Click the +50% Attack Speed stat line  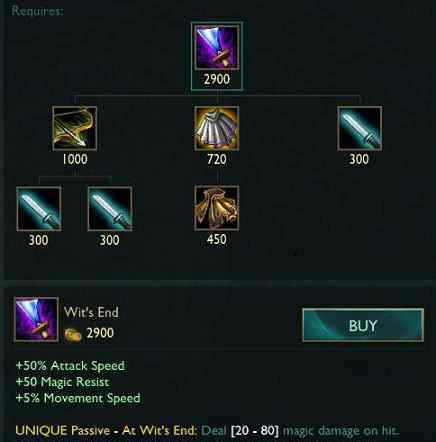point(70,366)
